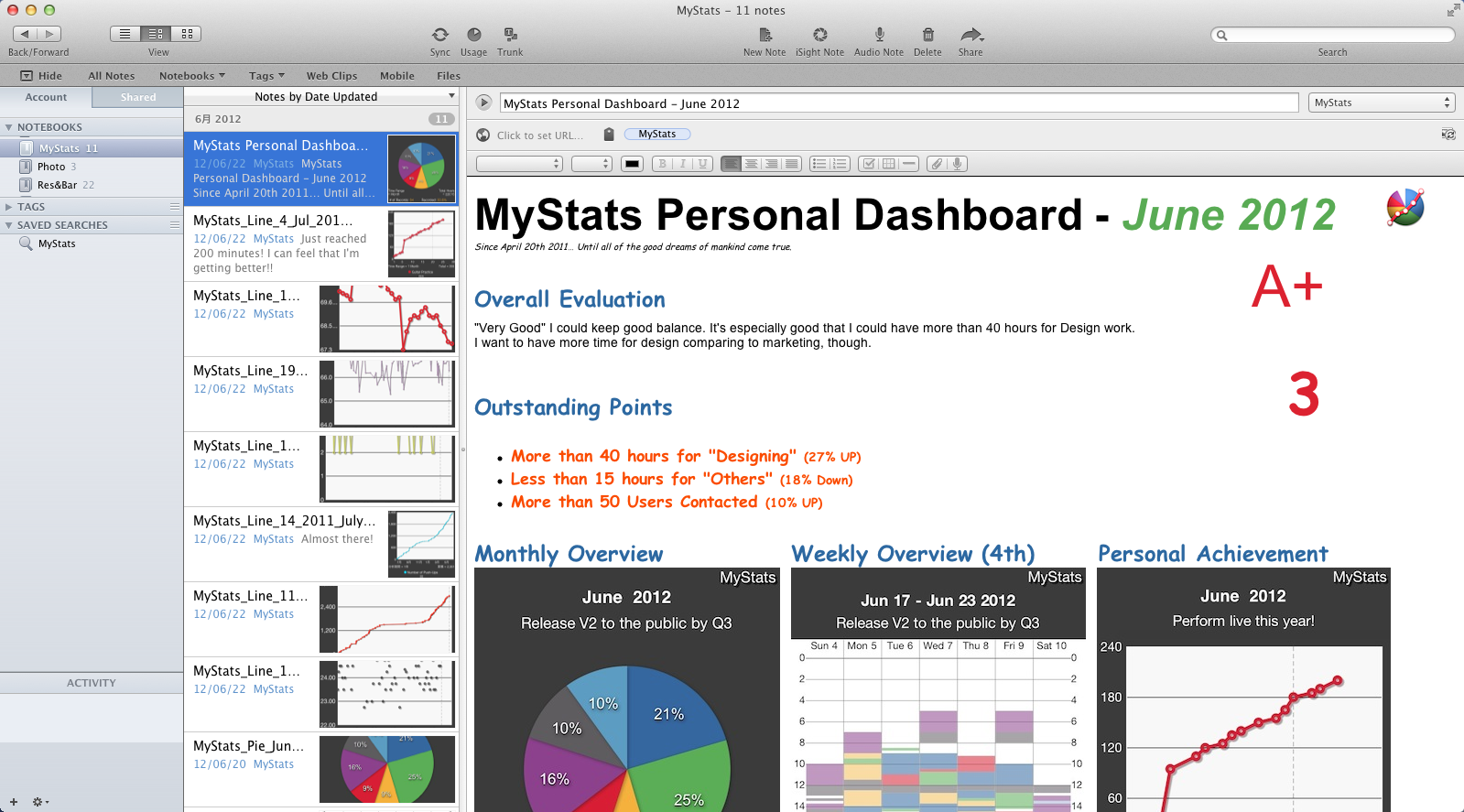1464x812 pixels.
Task: Toggle underline text formatting
Action: pyautogui.click(x=702, y=164)
